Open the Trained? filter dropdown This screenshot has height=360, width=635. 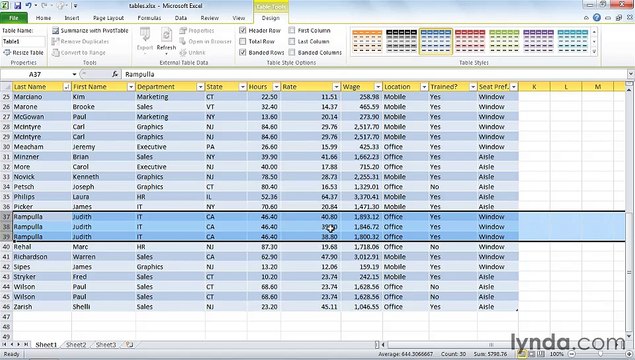[x=473, y=87]
